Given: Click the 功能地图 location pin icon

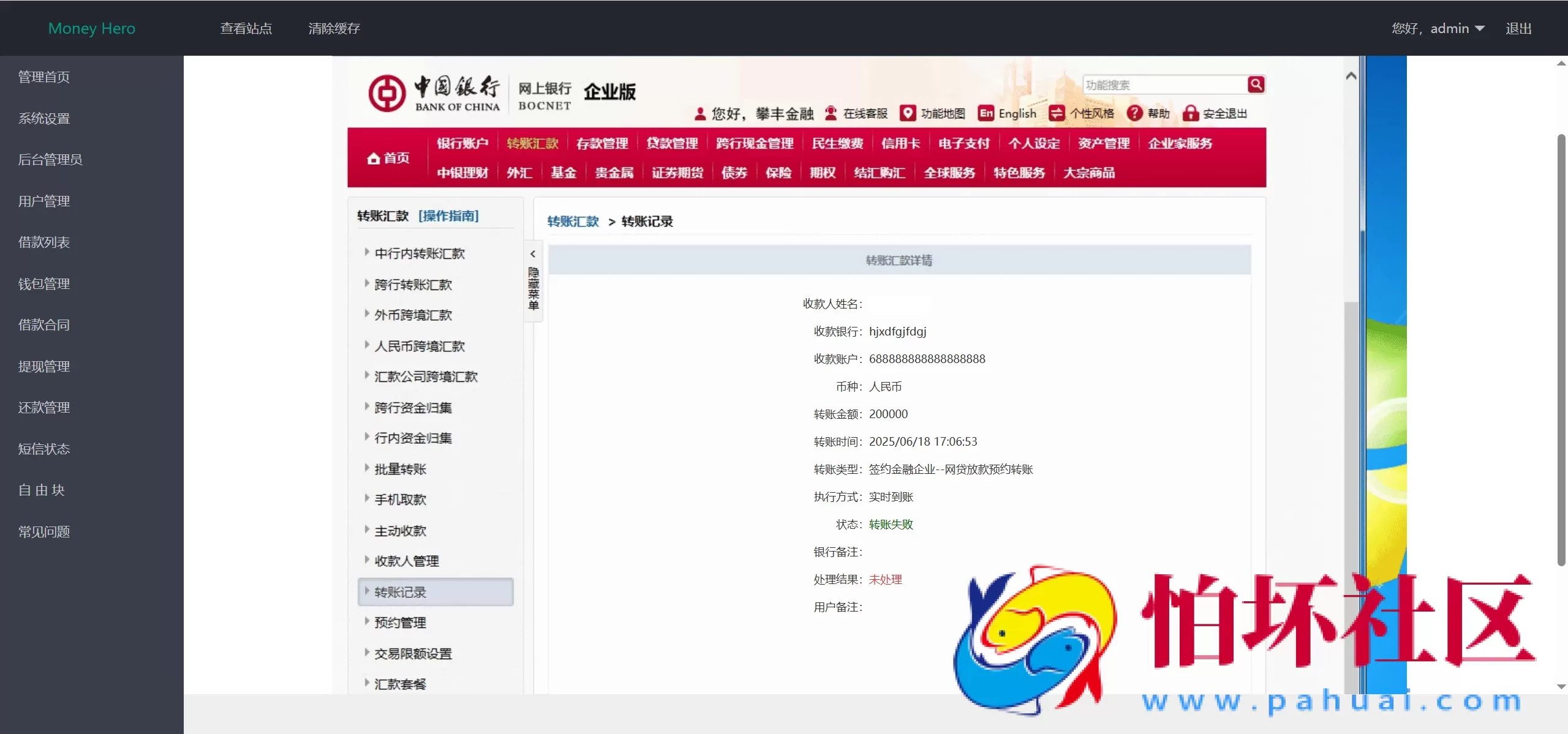Looking at the screenshot, I should coord(907,113).
